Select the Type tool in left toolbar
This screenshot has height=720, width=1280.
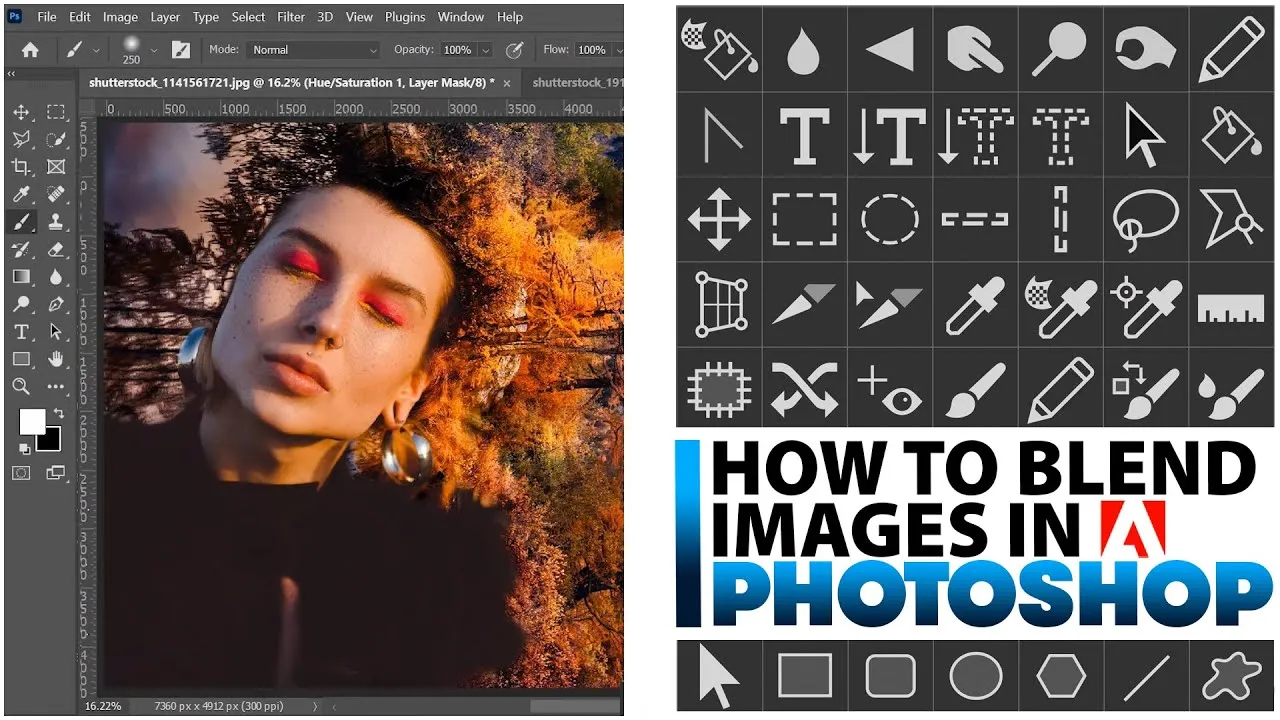21,331
